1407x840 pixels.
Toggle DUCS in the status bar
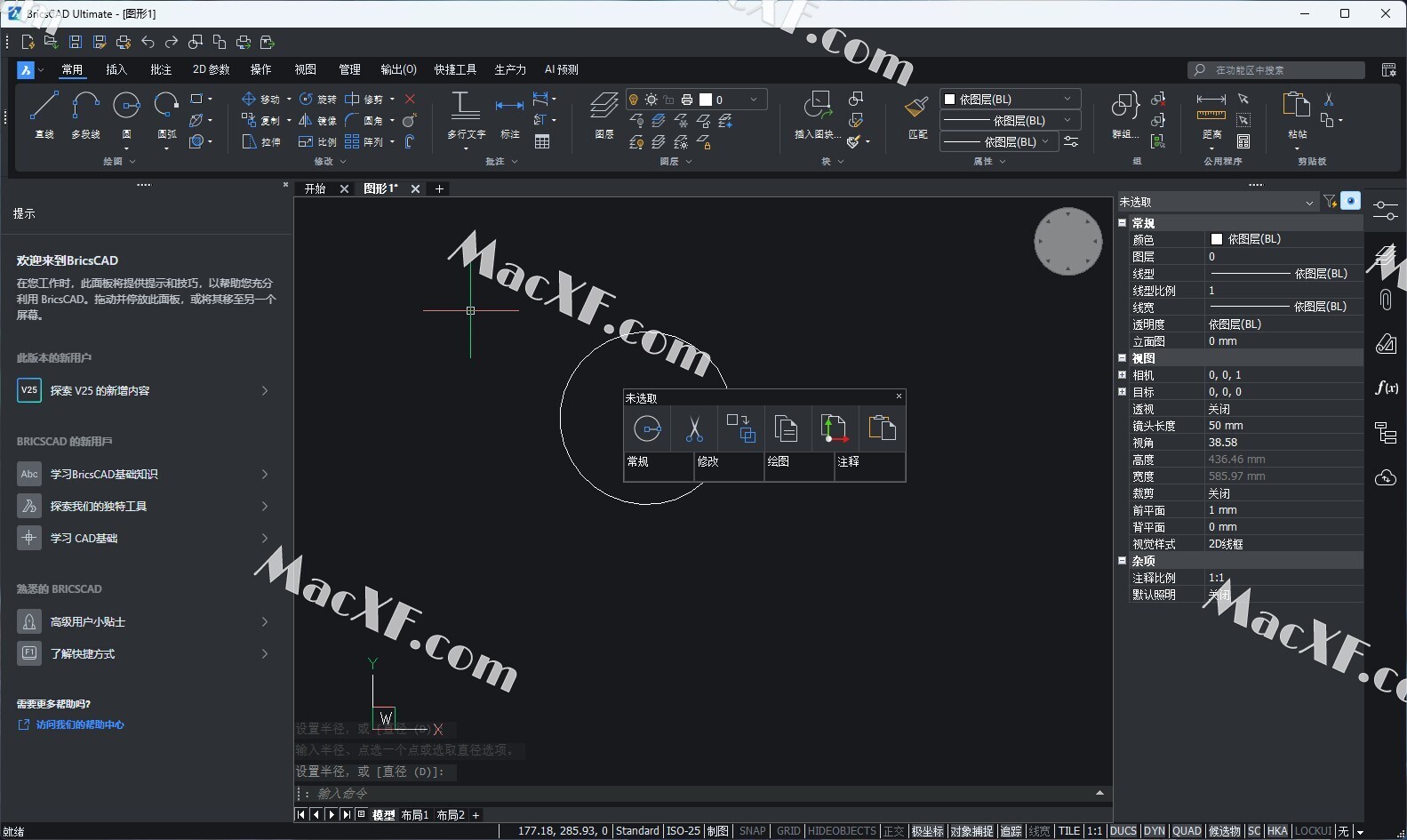(1123, 831)
